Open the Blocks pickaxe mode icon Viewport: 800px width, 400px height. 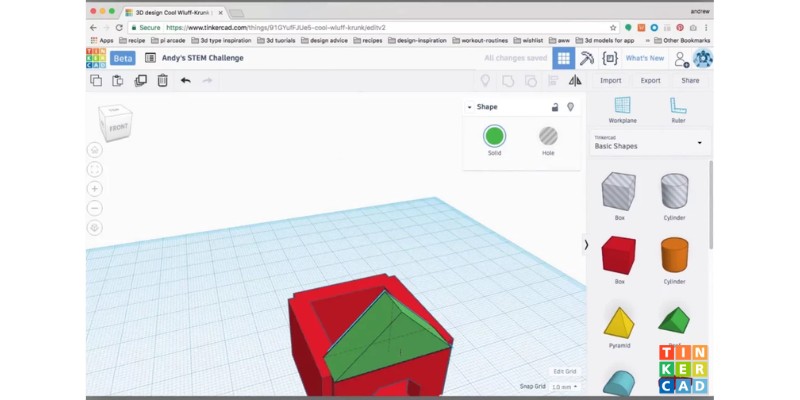[587, 58]
